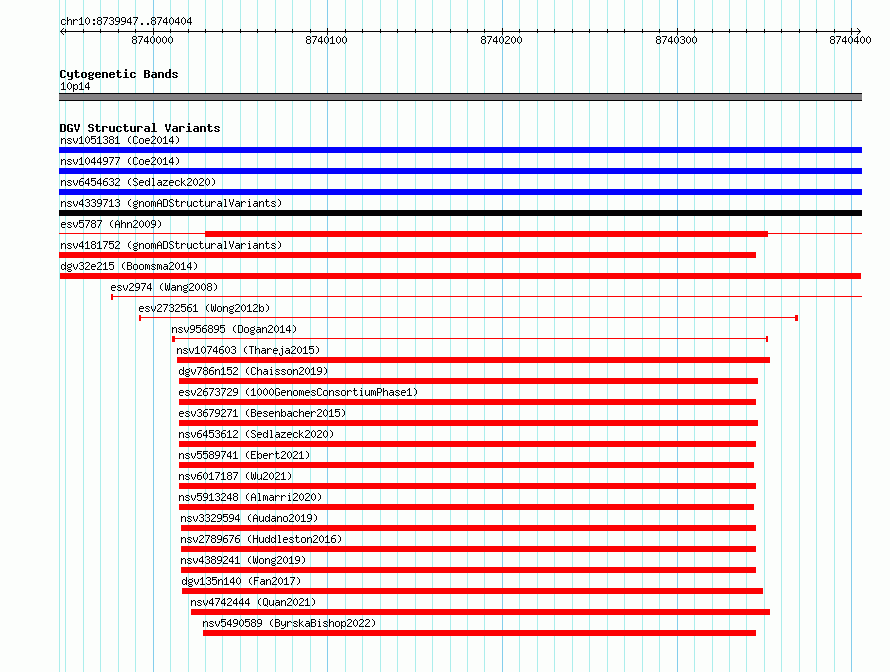The image size is (890, 672).
Task: Click the nsv5490589 (ByrskaBishop2022) label
Action: coord(289,623)
